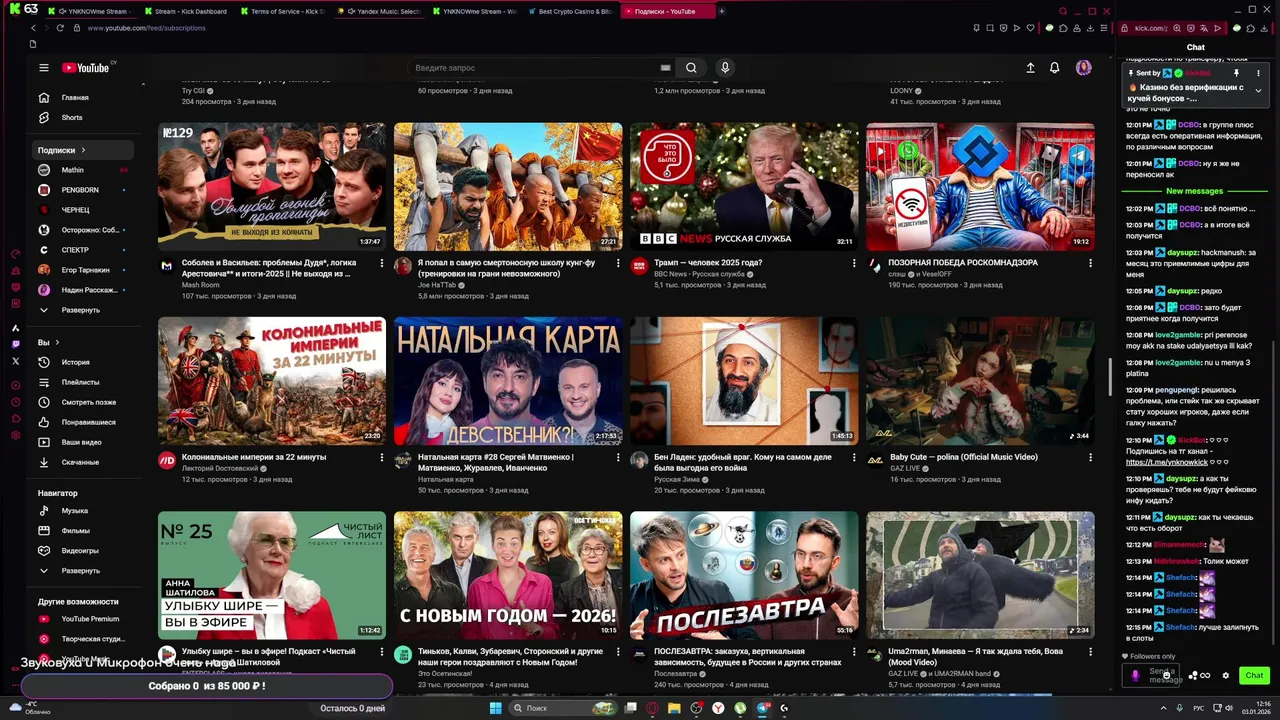Open YouTube Premium link in the sidebar
Image resolution: width=1280 pixels, height=720 pixels.
(84, 618)
